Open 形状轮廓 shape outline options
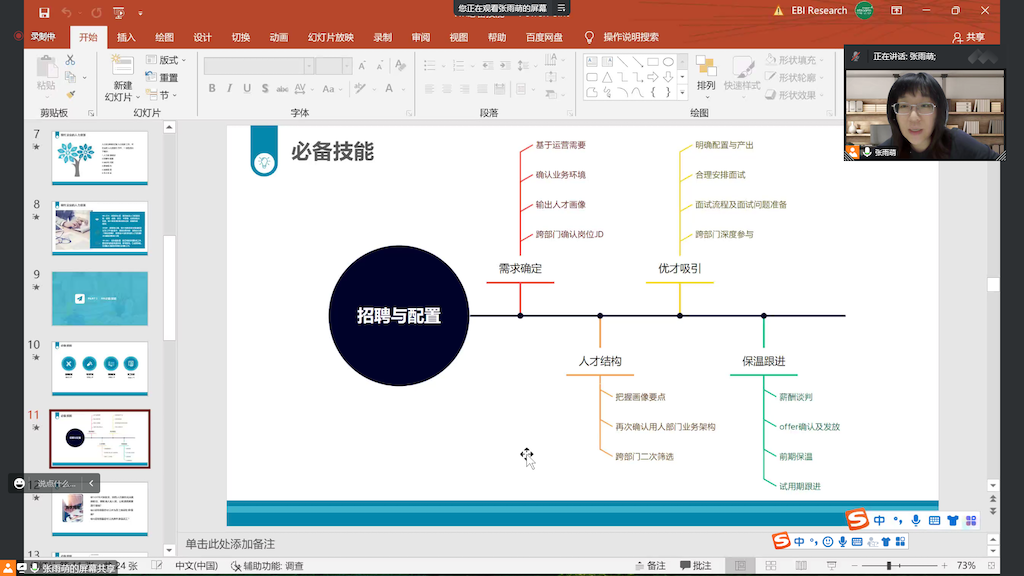Screen dimensions: 1024x576 point(795,77)
